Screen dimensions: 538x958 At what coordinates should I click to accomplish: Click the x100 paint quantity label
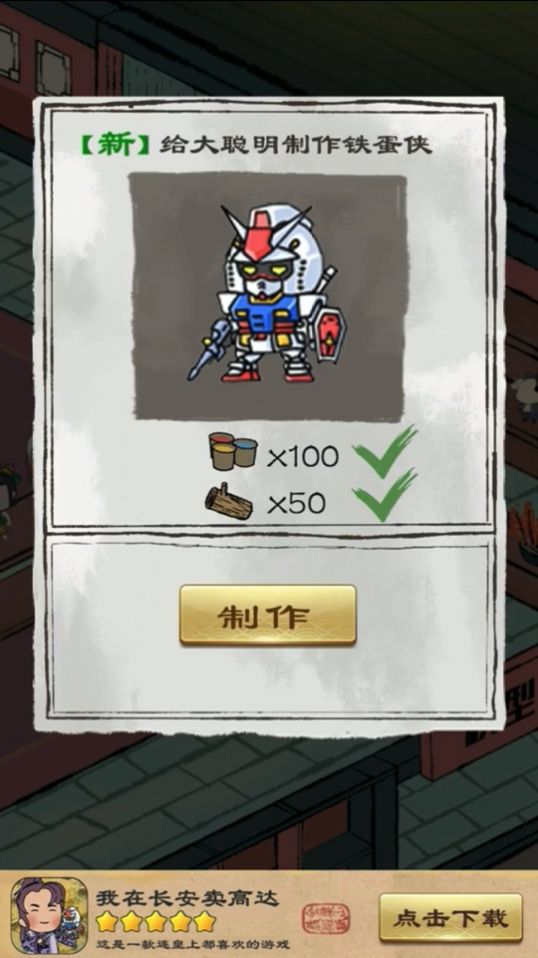303,457
